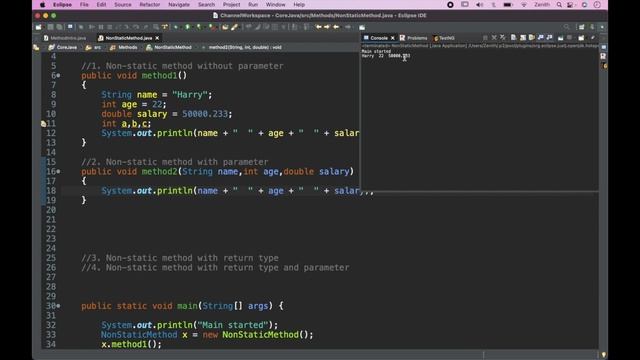Click "Main started" text in console output
Image resolution: width=640 pixels, height=360 pixels.
pyautogui.click(x=376, y=51)
